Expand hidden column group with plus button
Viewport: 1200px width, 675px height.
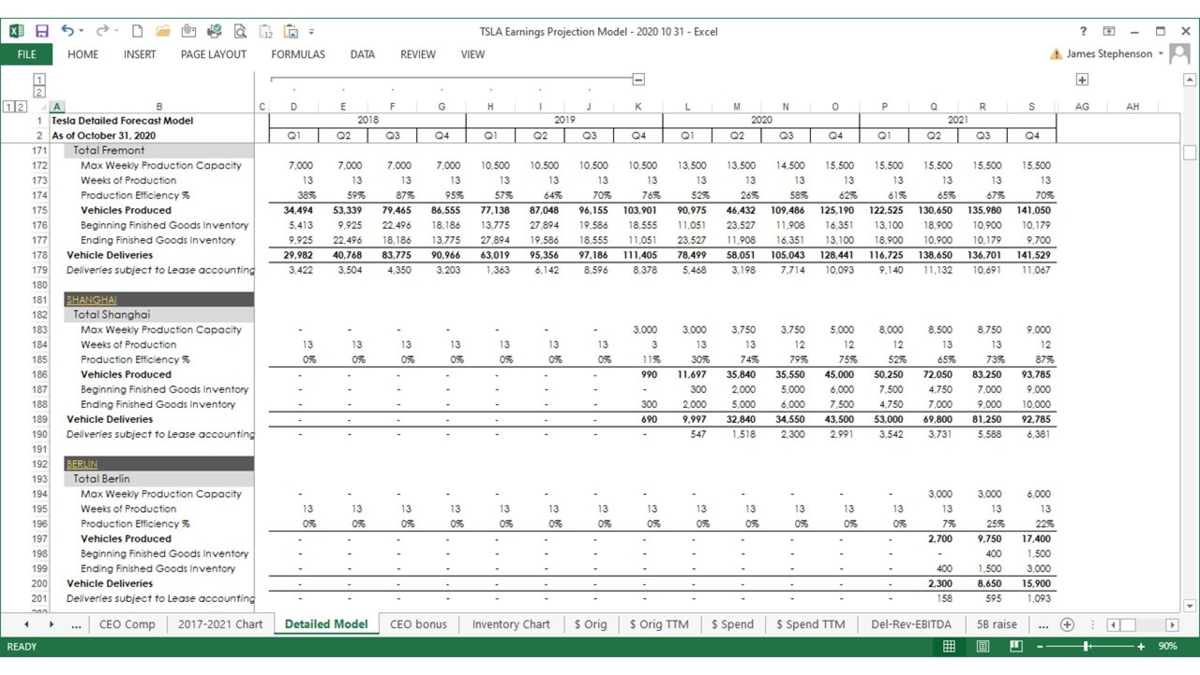(1082, 79)
